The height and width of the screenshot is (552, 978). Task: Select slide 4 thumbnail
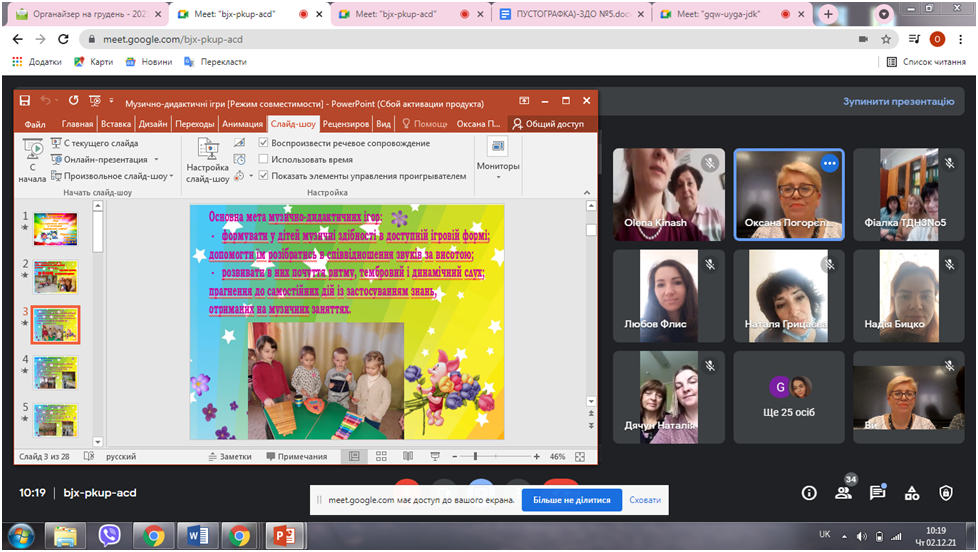point(56,372)
